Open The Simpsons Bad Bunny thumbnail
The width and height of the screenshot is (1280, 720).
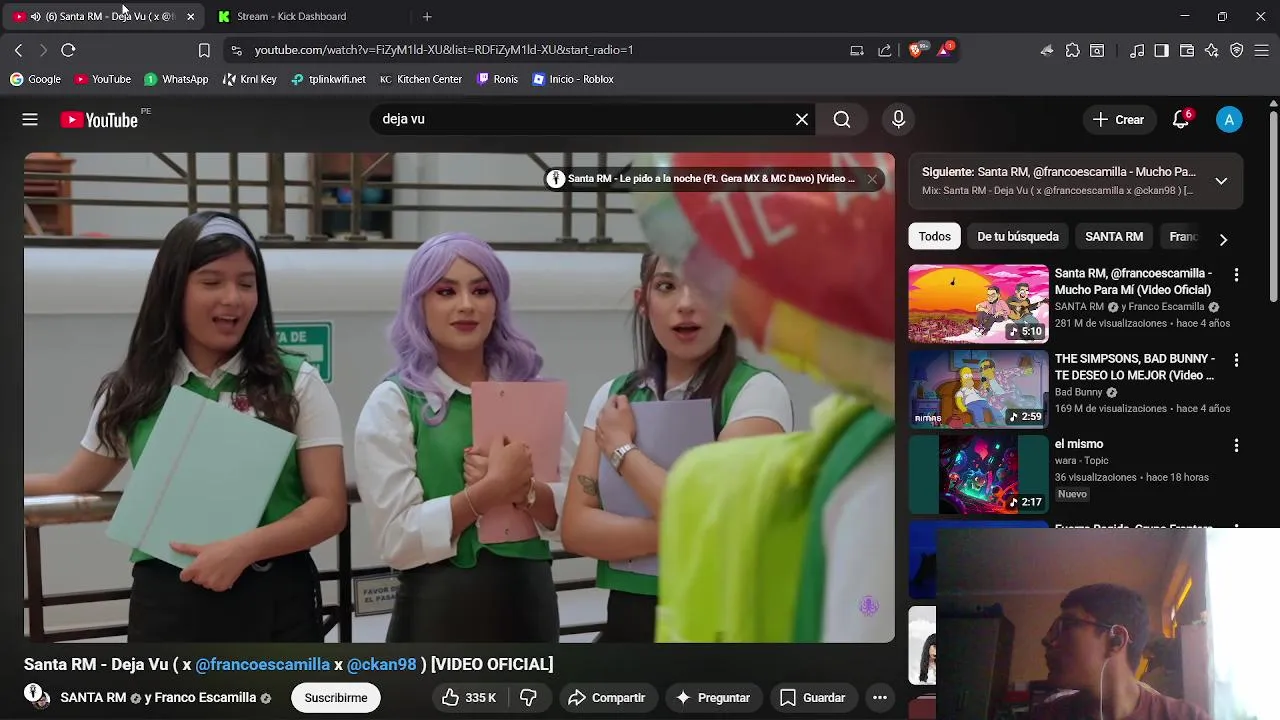(978, 389)
